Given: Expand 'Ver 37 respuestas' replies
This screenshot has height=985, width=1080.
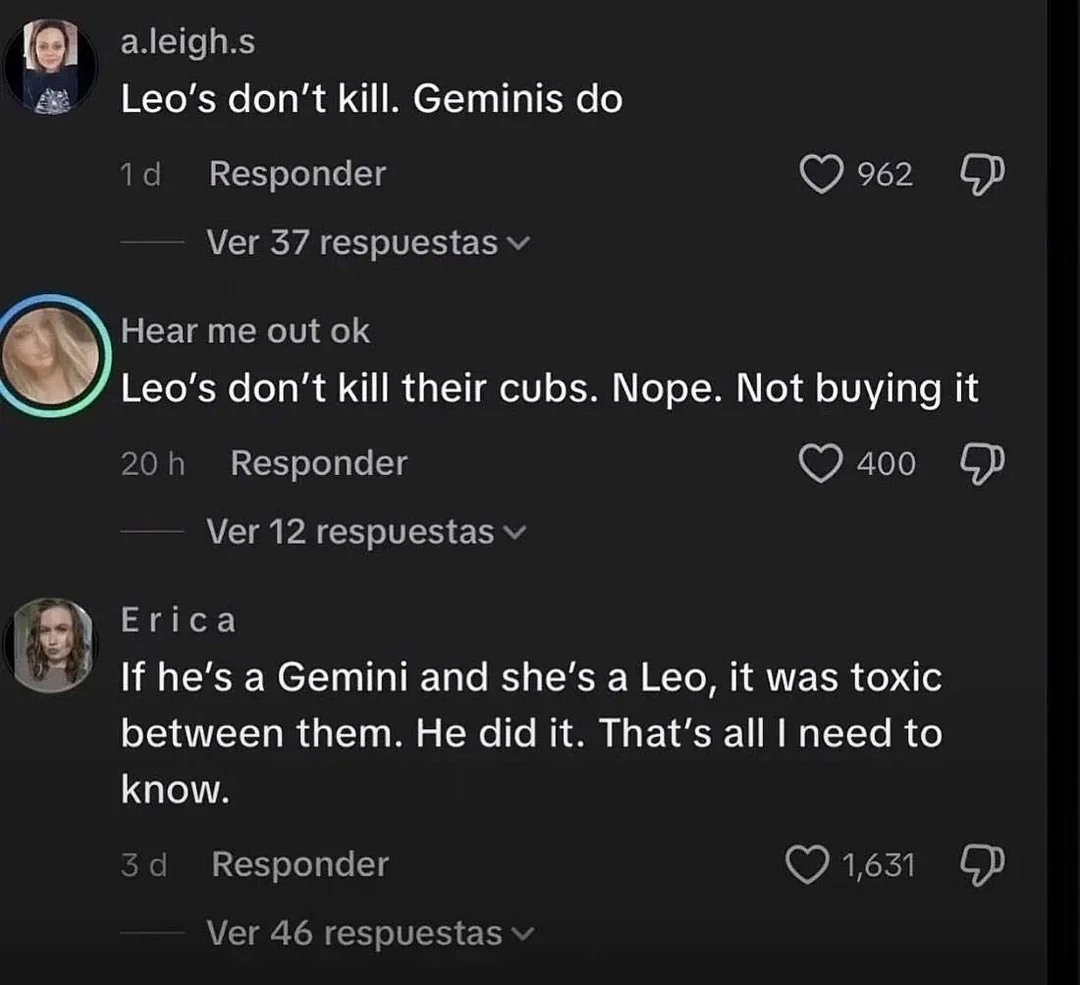Looking at the screenshot, I should point(368,242).
